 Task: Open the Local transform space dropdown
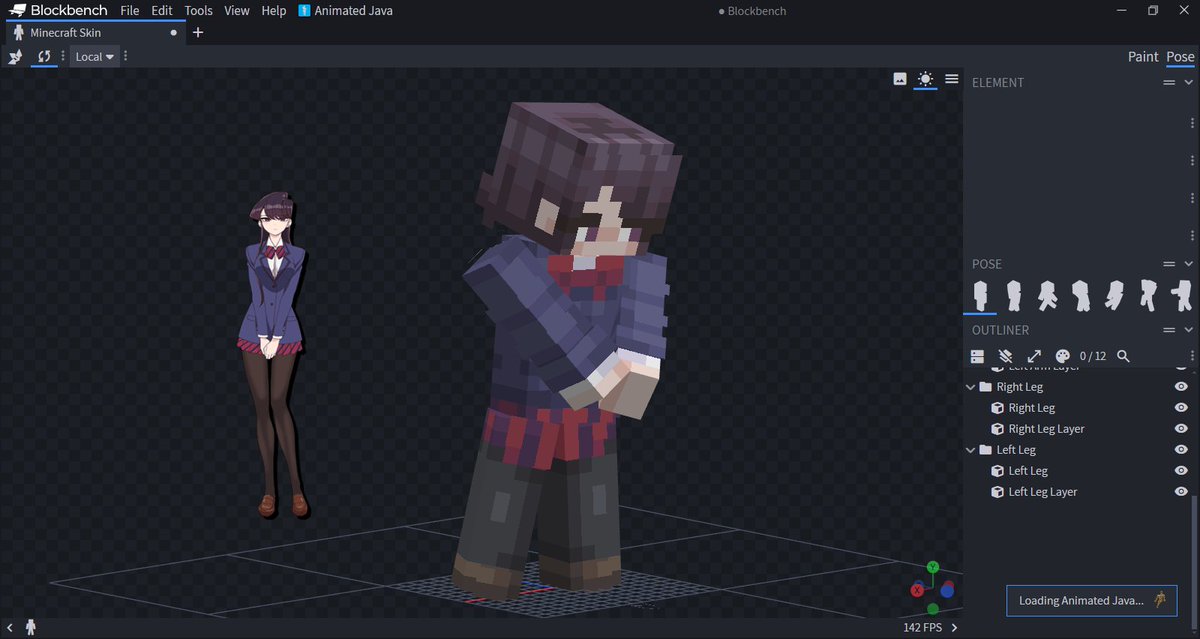coord(95,57)
